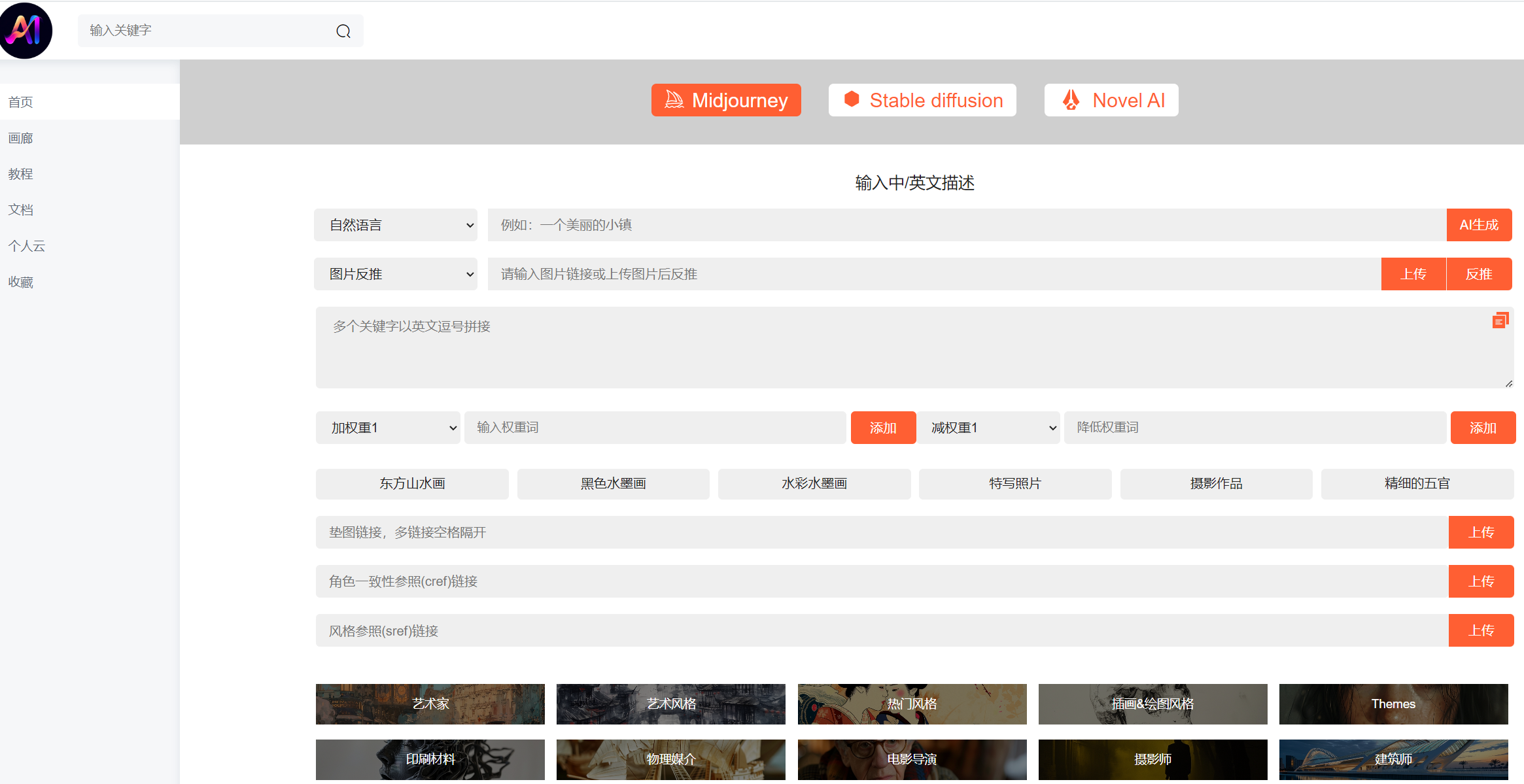Click the AI site logo
This screenshot has height=784, width=1524.
tap(26, 30)
